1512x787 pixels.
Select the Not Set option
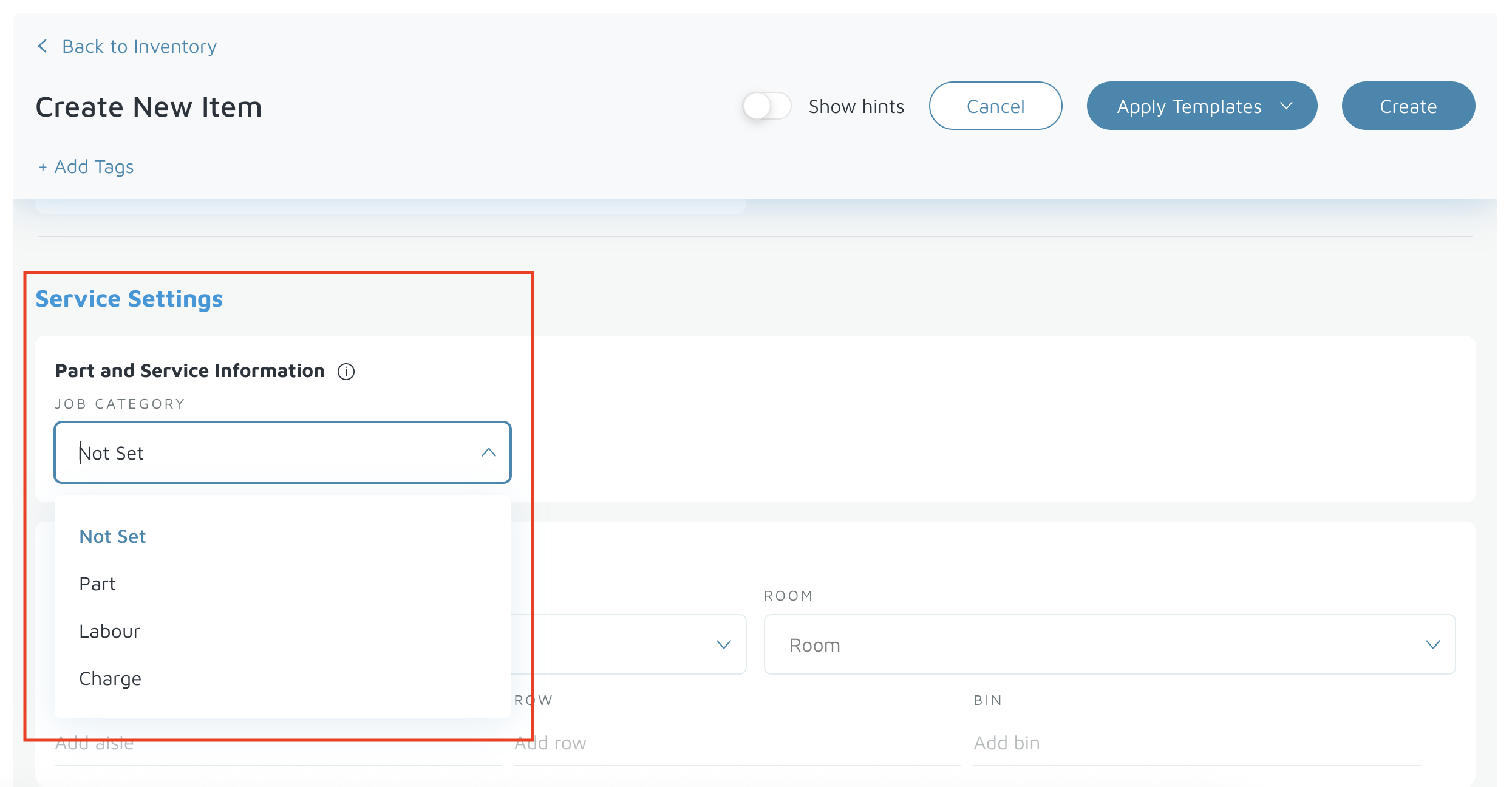click(x=113, y=537)
